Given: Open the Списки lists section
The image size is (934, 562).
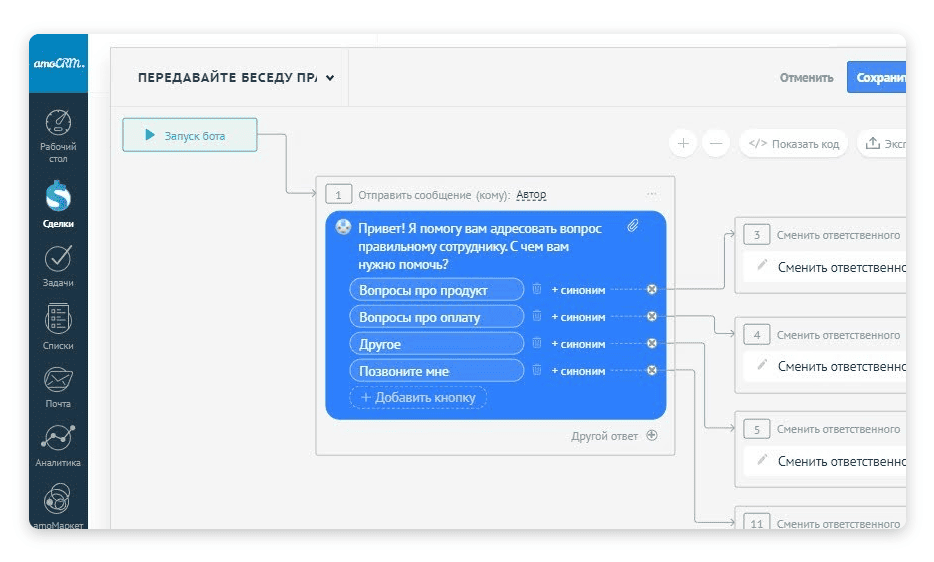Looking at the screenshot, I should pos(59,320).
